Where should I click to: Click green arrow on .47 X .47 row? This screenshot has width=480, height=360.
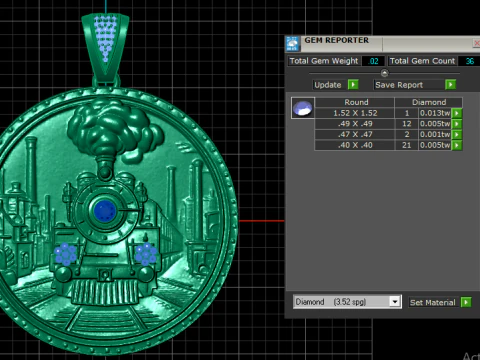coord(457,134)
